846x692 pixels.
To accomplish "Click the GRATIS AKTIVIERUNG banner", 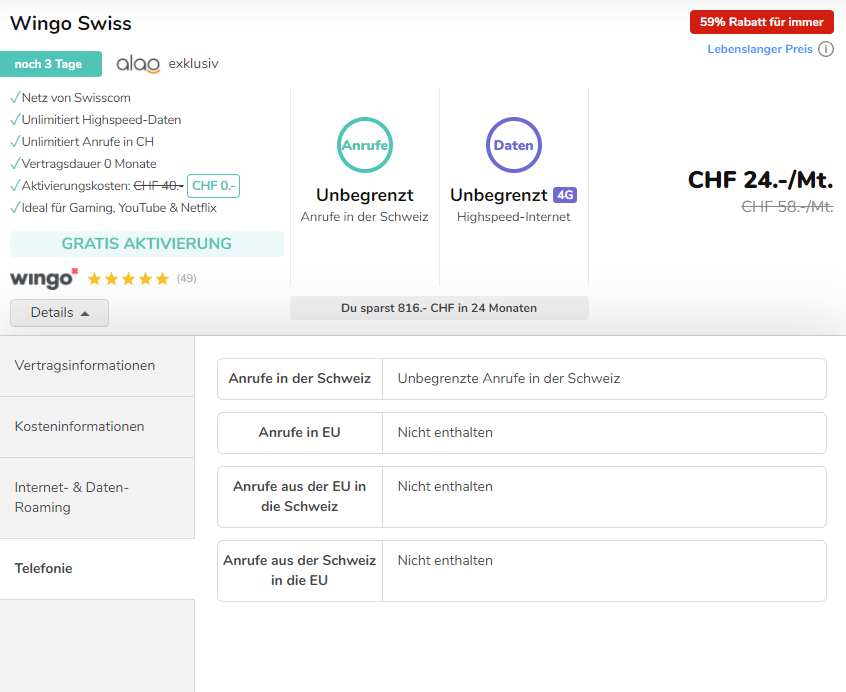I will pos(146,244).
